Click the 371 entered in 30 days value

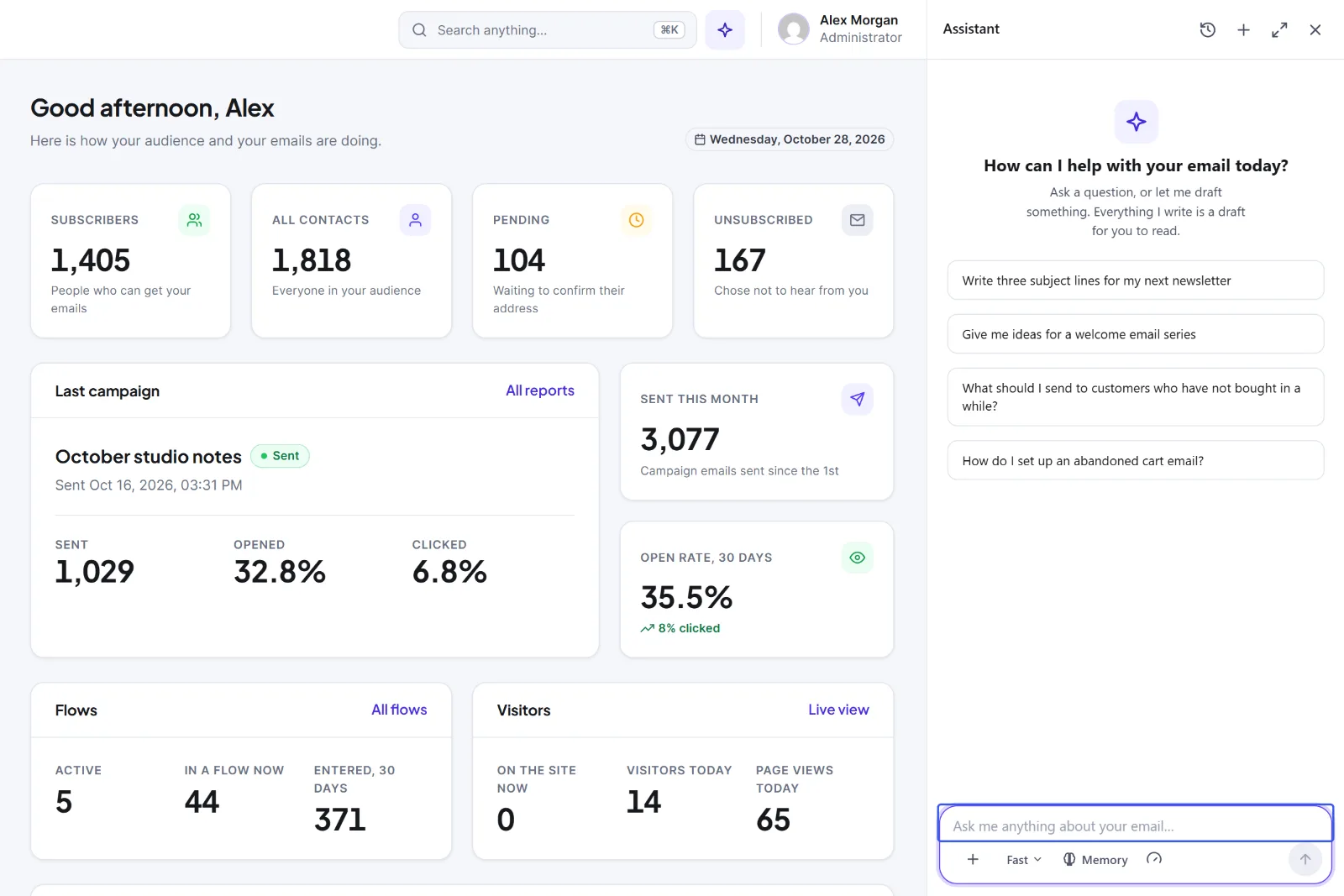[340, 820]
